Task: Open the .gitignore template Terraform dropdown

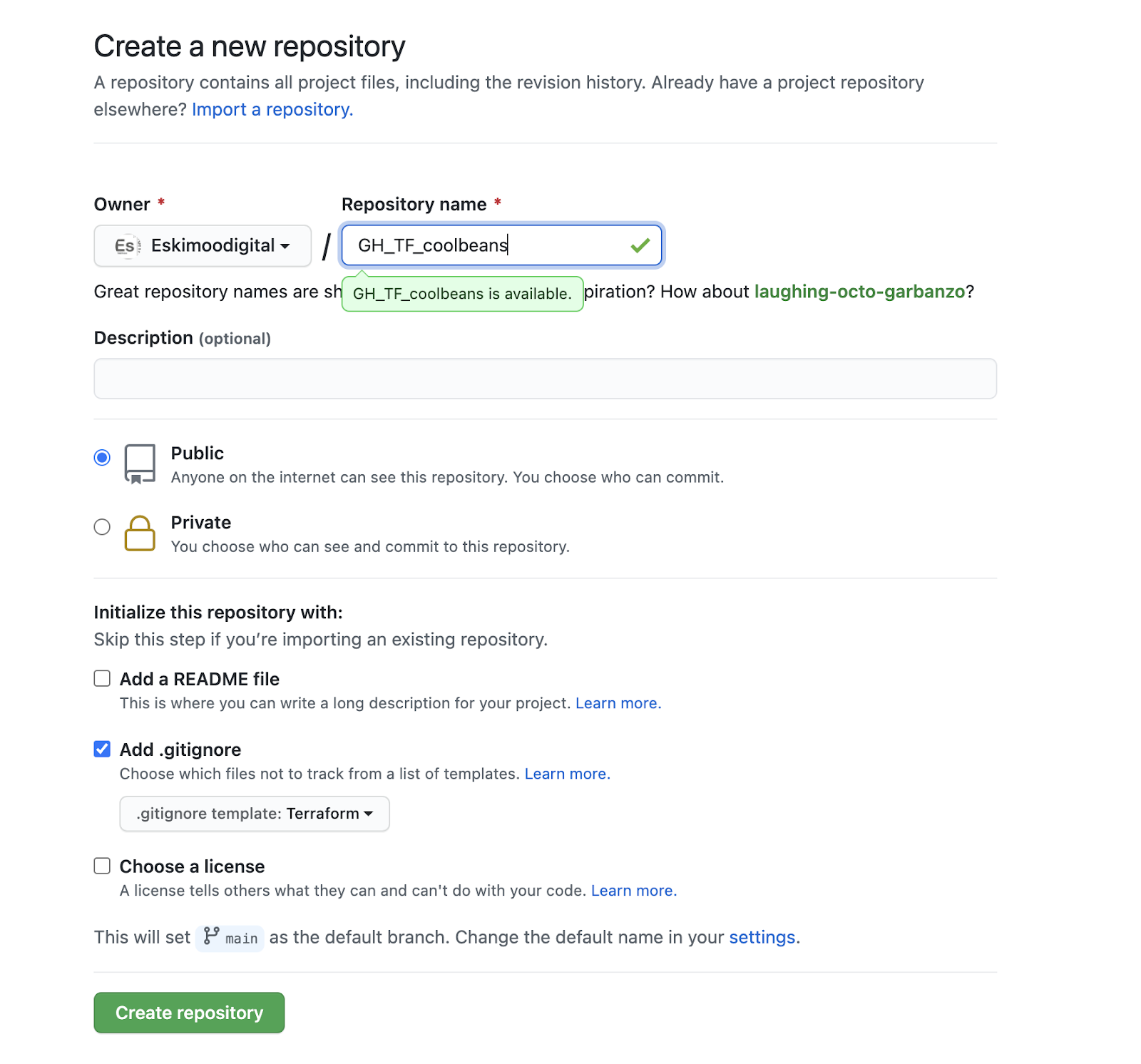Action: click(255, 814)
